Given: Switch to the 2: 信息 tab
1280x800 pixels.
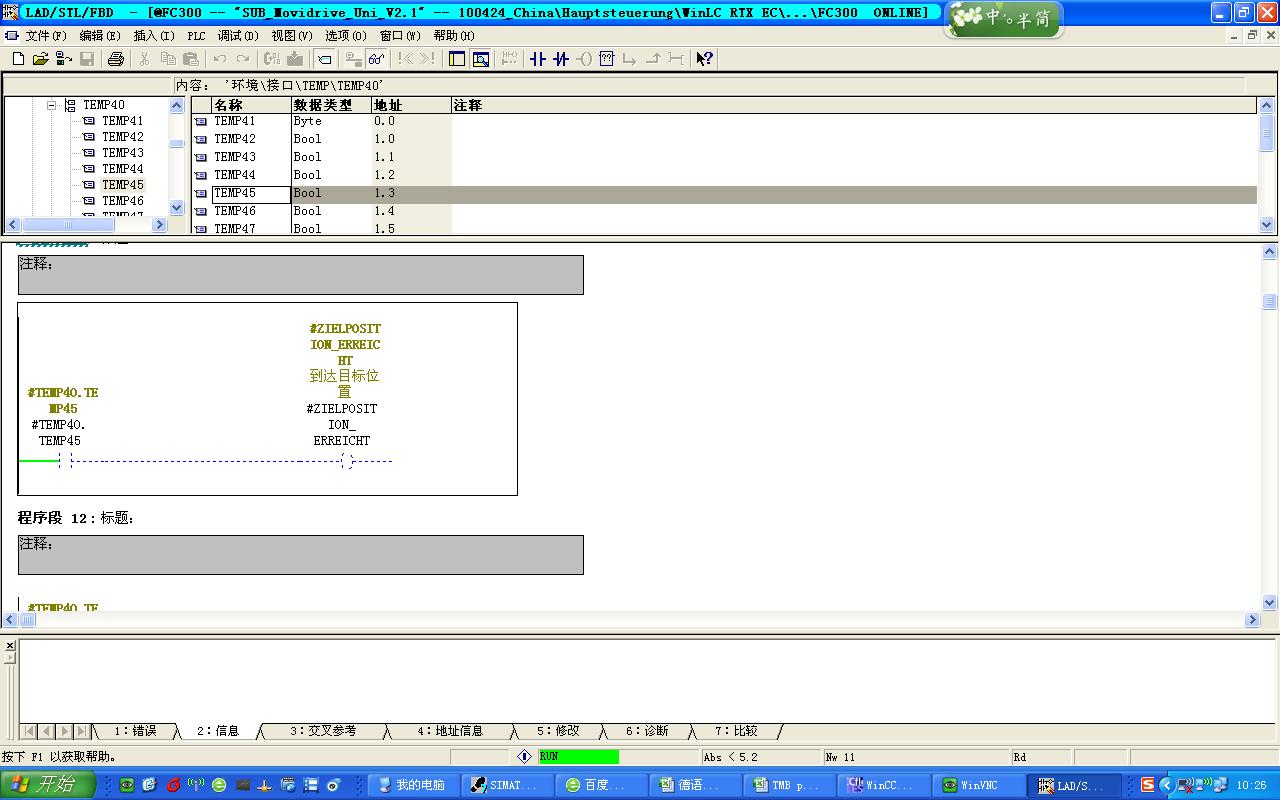Looking at the screenshot, I should coord(218,731).
